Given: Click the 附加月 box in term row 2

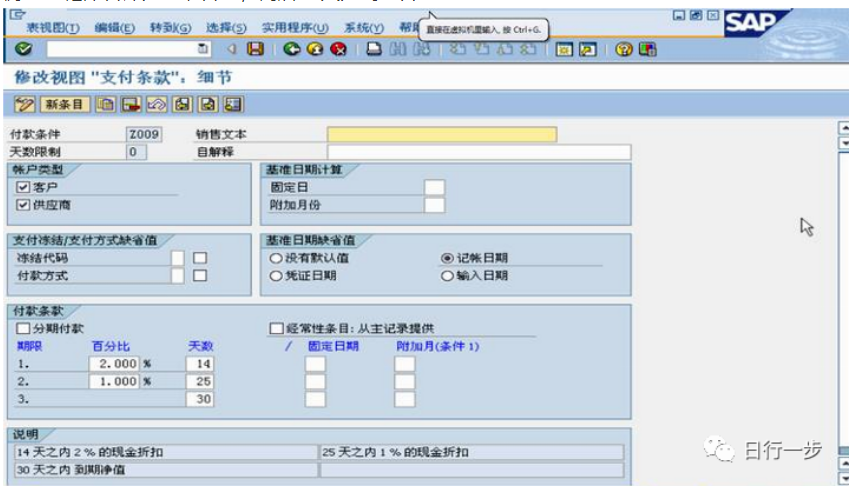Looking at the screenshot, I should [x=405, y=381].
